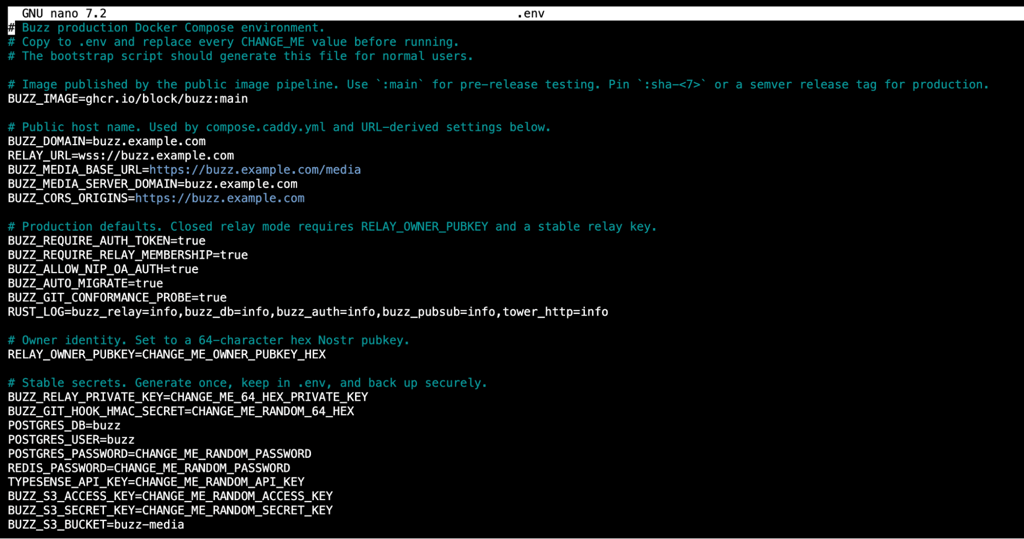The height and width of the screenshot is (539, 1024).
Task: Place cursor on BUZZ_IMAGE=ghcr.io/block/buzz:main line
Action: coord(128,99)
